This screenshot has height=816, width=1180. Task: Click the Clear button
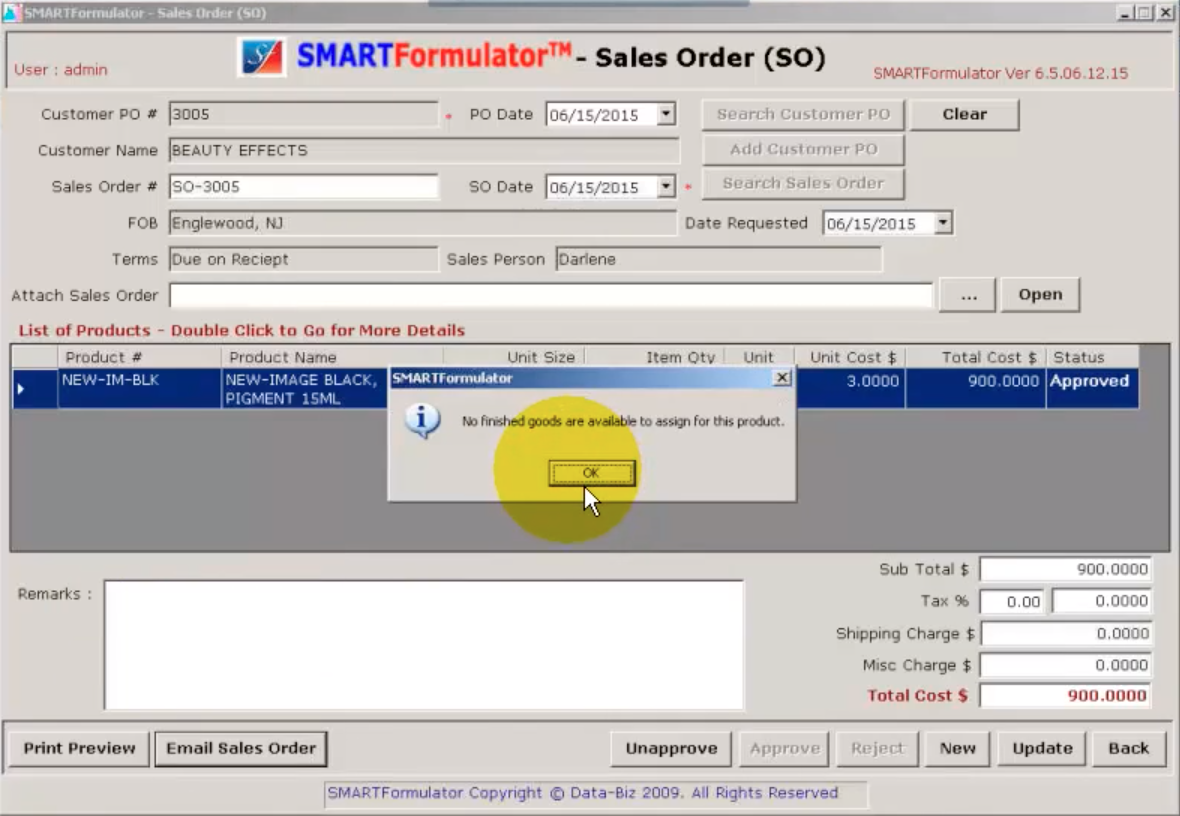(x=965, y=114)
